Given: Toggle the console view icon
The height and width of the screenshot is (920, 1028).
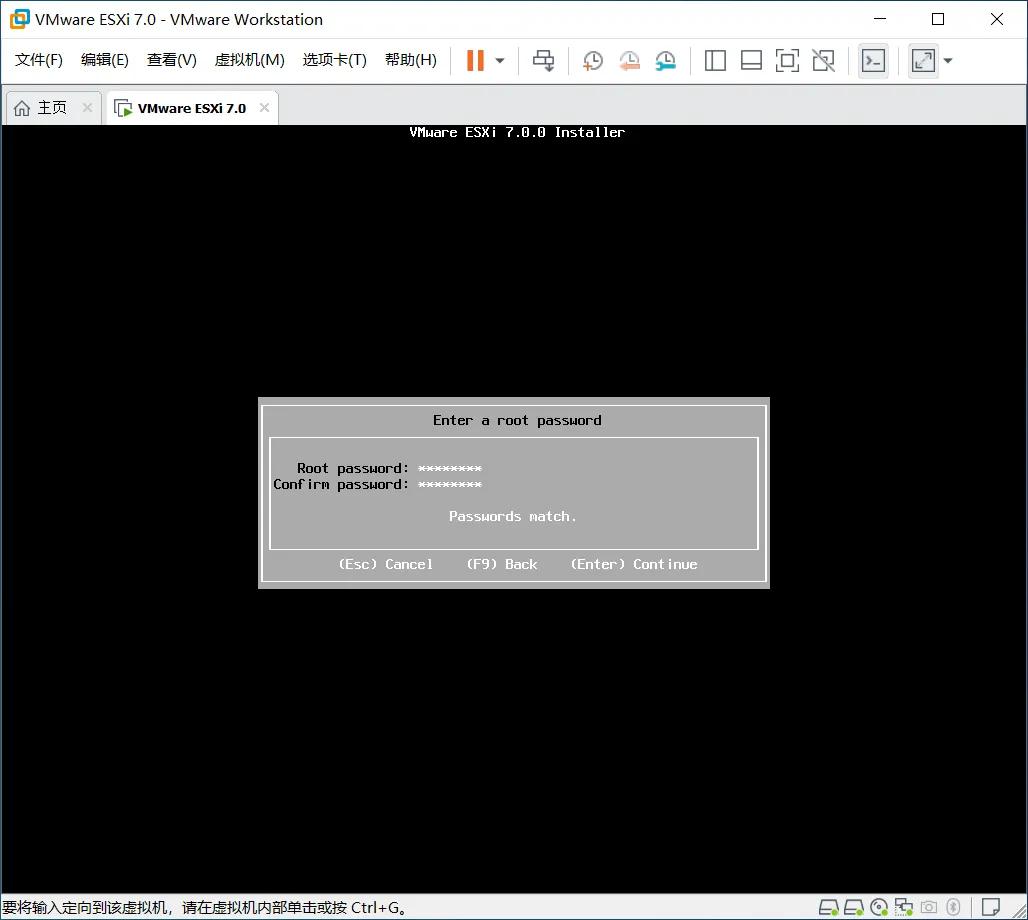Looking at the screenshot, I should [x=872, y=61].
